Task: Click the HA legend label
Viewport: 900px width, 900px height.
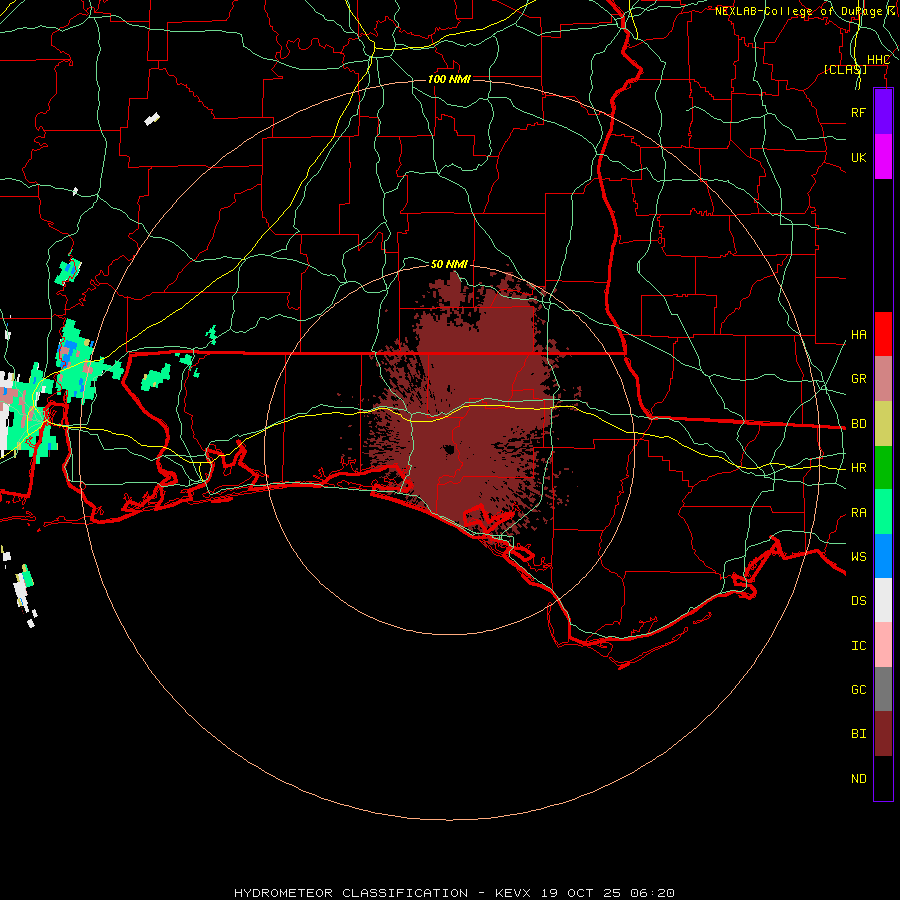Action: click(858, 335)
